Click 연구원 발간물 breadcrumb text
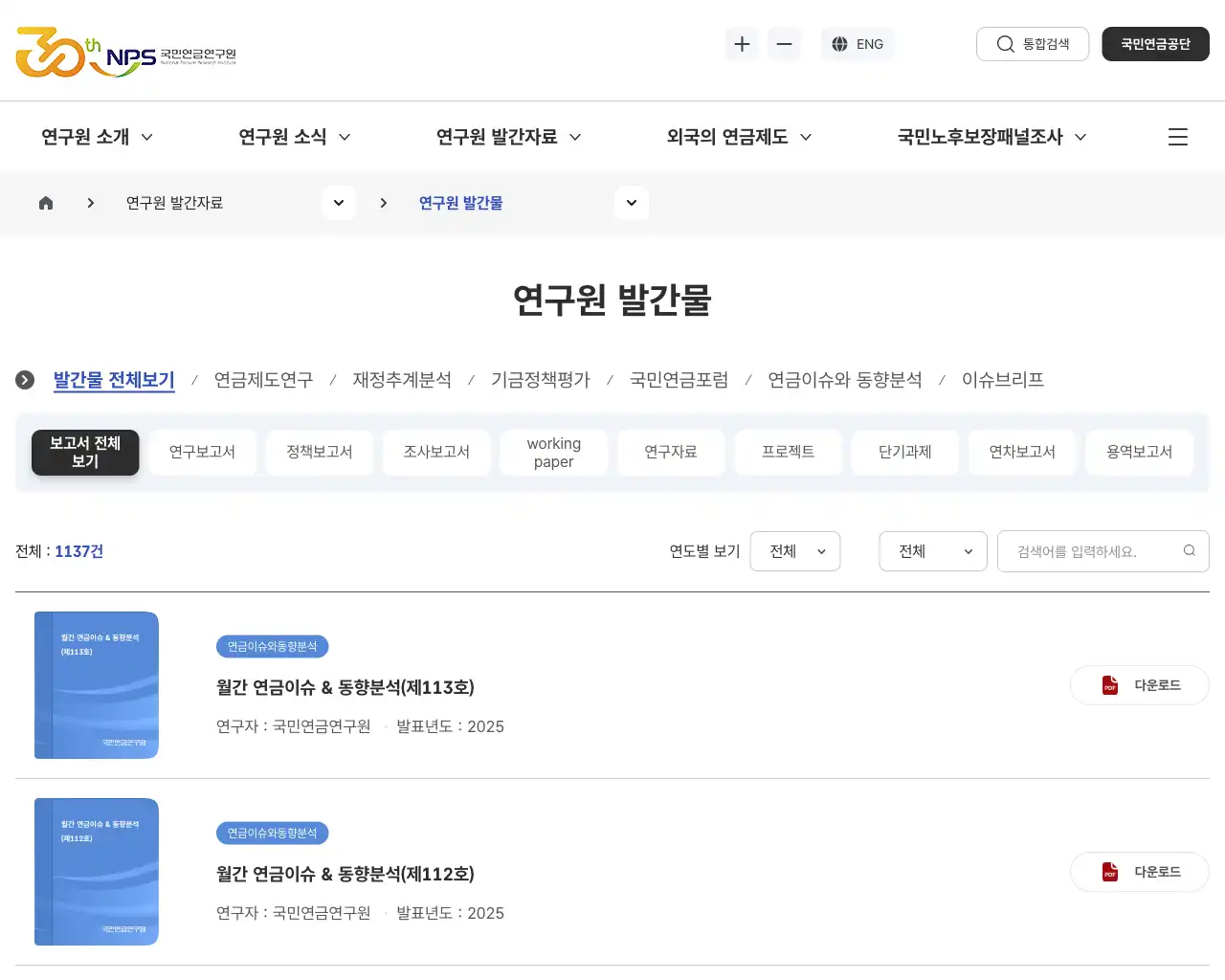 (461, 203)
